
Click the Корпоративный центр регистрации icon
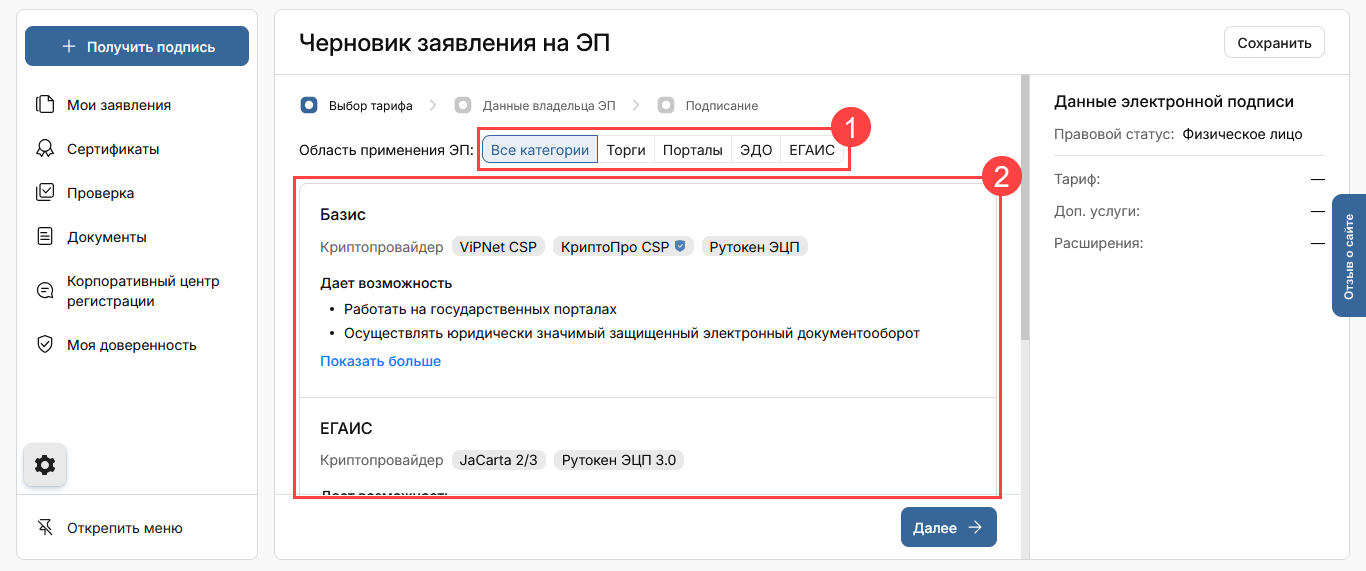[45, 291]
